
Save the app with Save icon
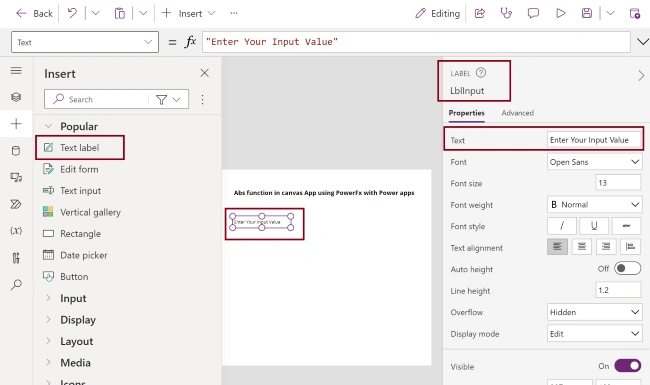(x=587, y=13)
